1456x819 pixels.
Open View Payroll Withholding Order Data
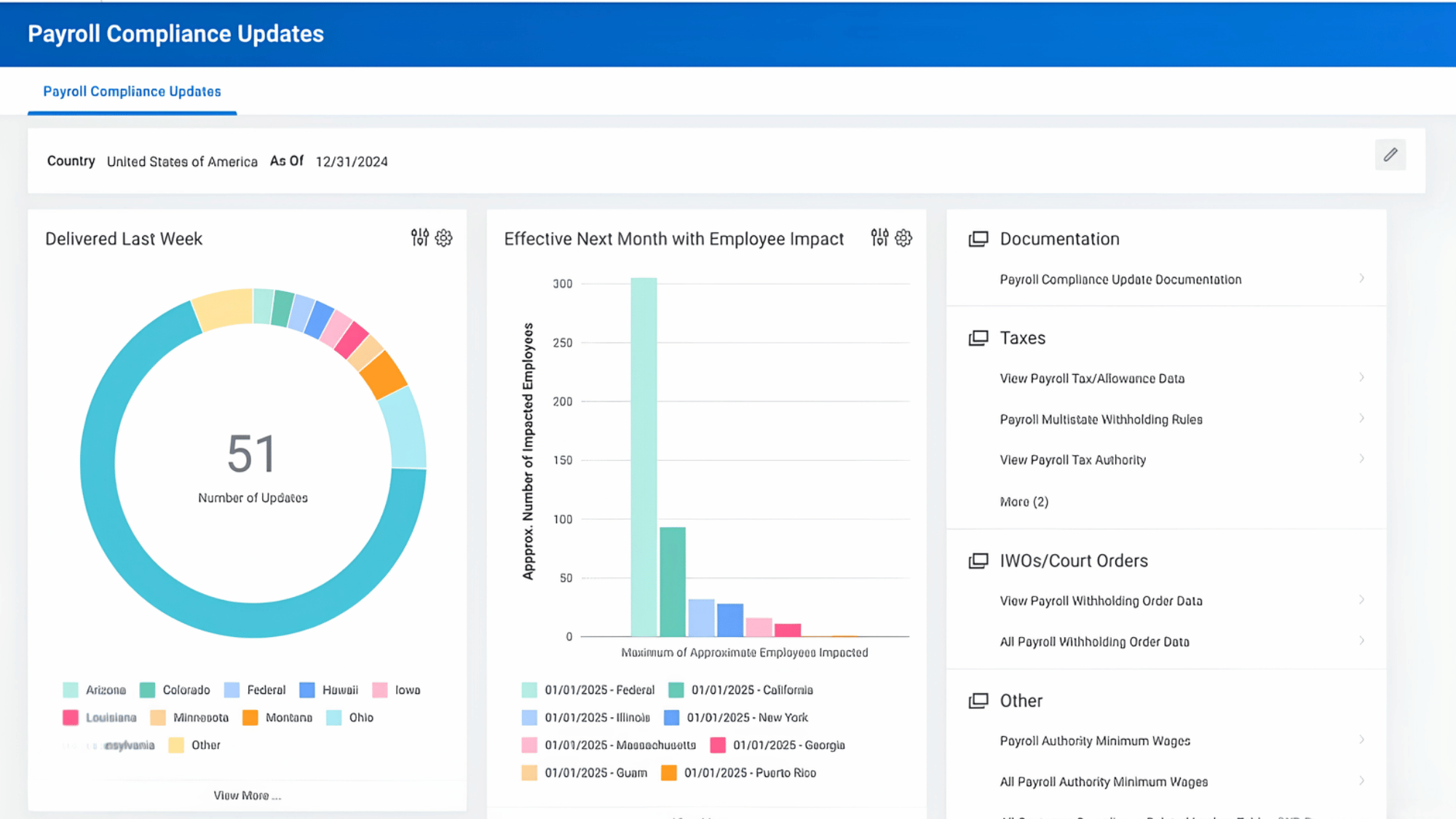(x=1101, y=601)
